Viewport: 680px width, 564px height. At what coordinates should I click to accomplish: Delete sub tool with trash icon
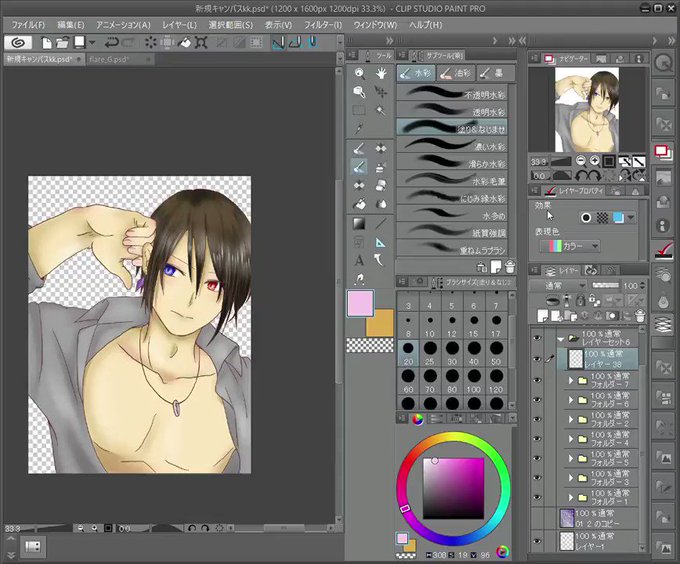pyautogui.click(x=510, y=267)
